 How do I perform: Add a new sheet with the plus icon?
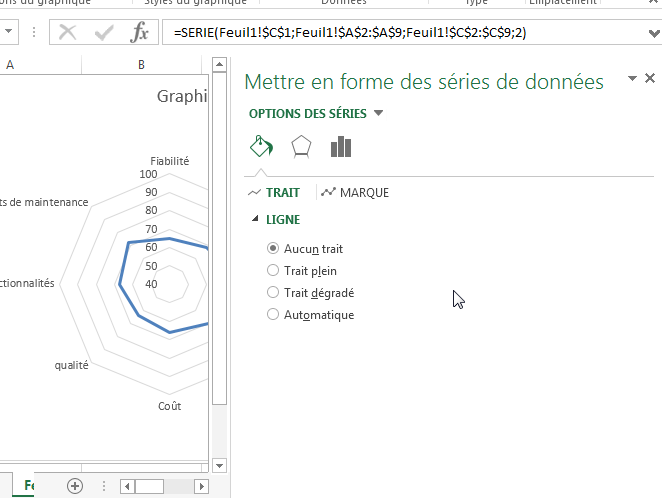(x=75, y=486)
